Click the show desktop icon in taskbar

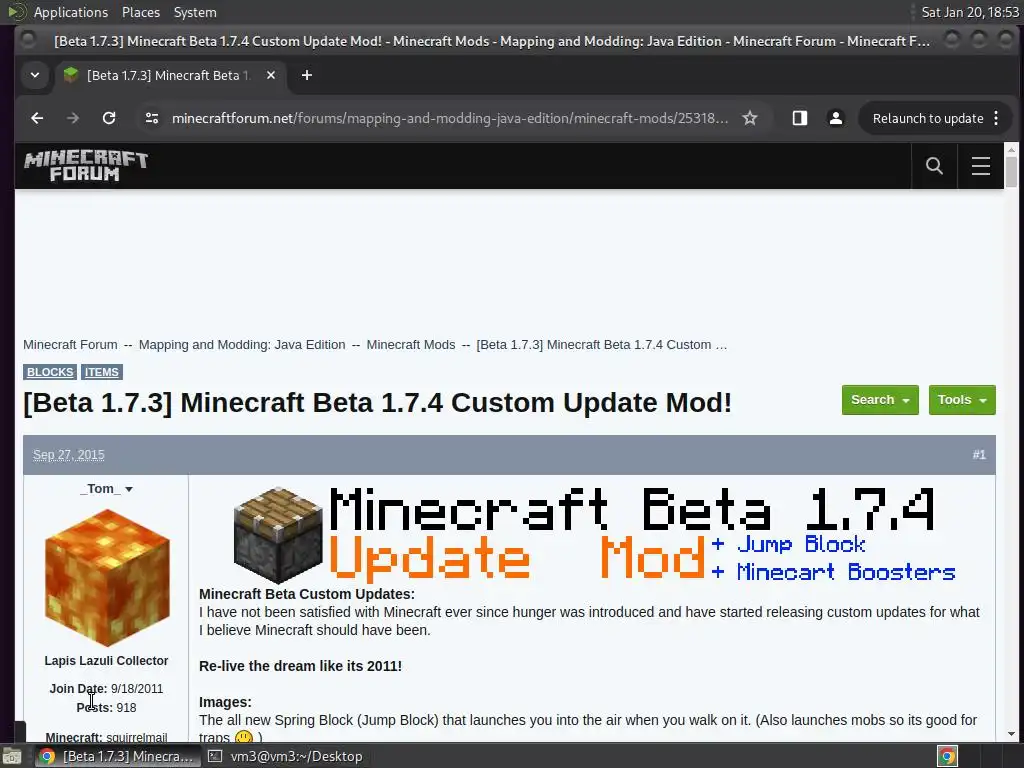[12, 756]
